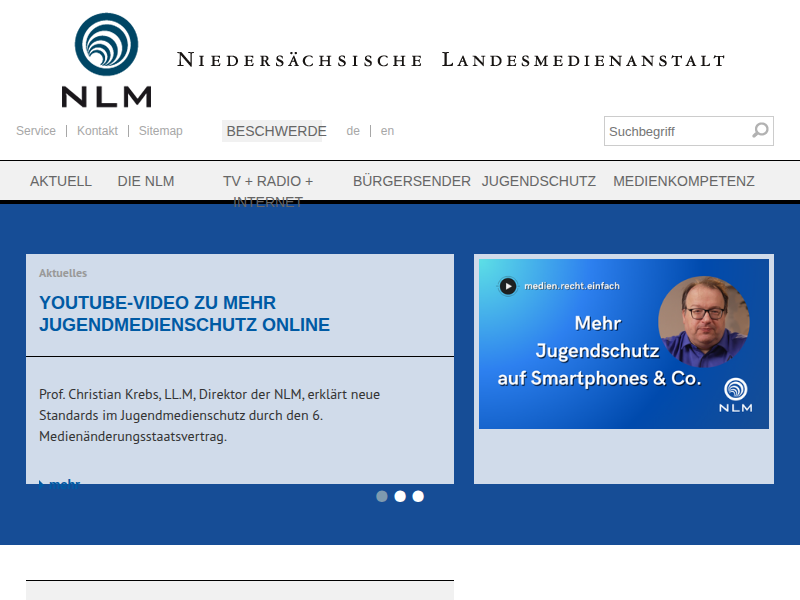Select German by clicking 'de'
This screenshot has width=800, height=600.
tap(353, 131)
